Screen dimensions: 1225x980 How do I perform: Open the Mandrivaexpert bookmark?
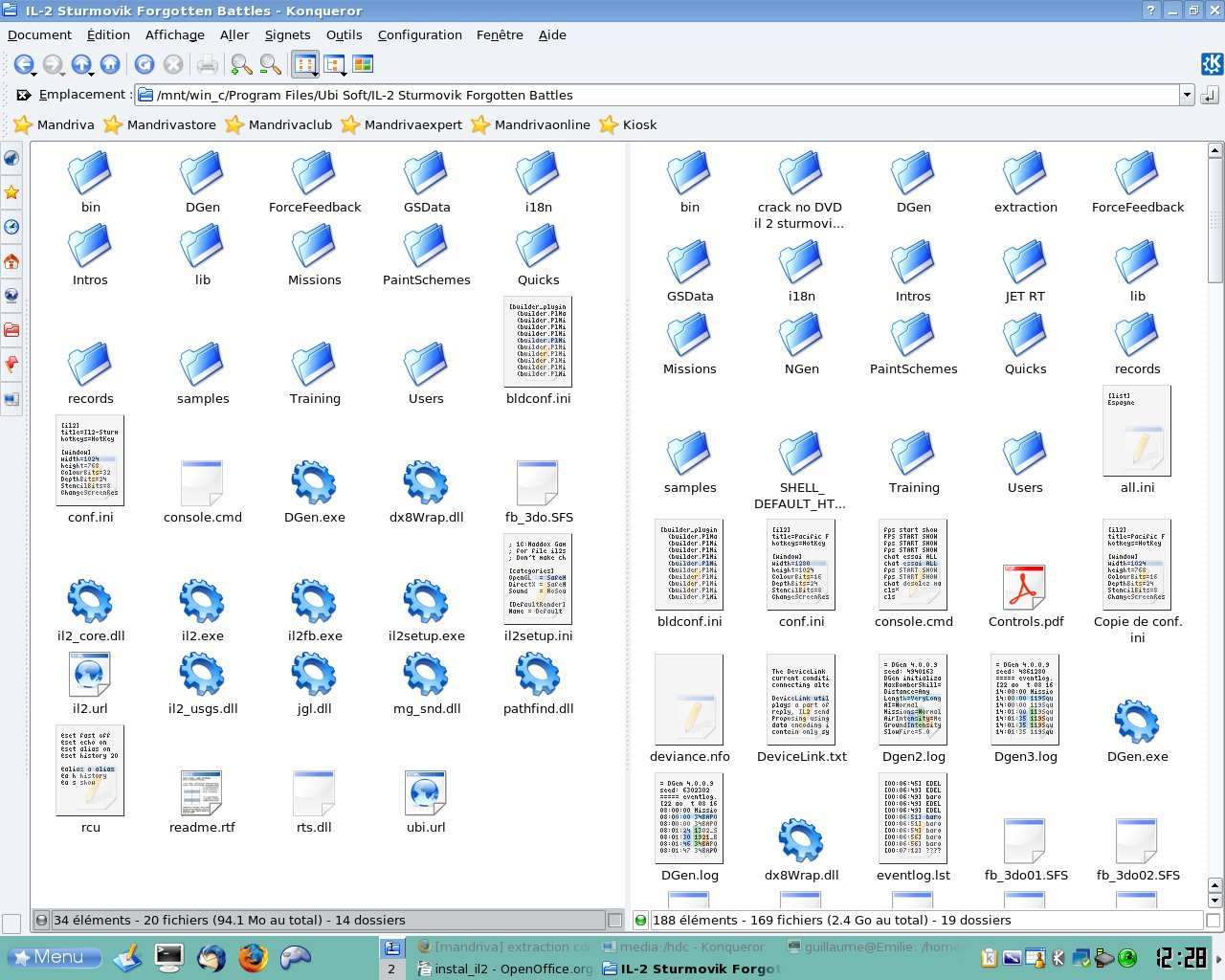(x=402, y=124)
